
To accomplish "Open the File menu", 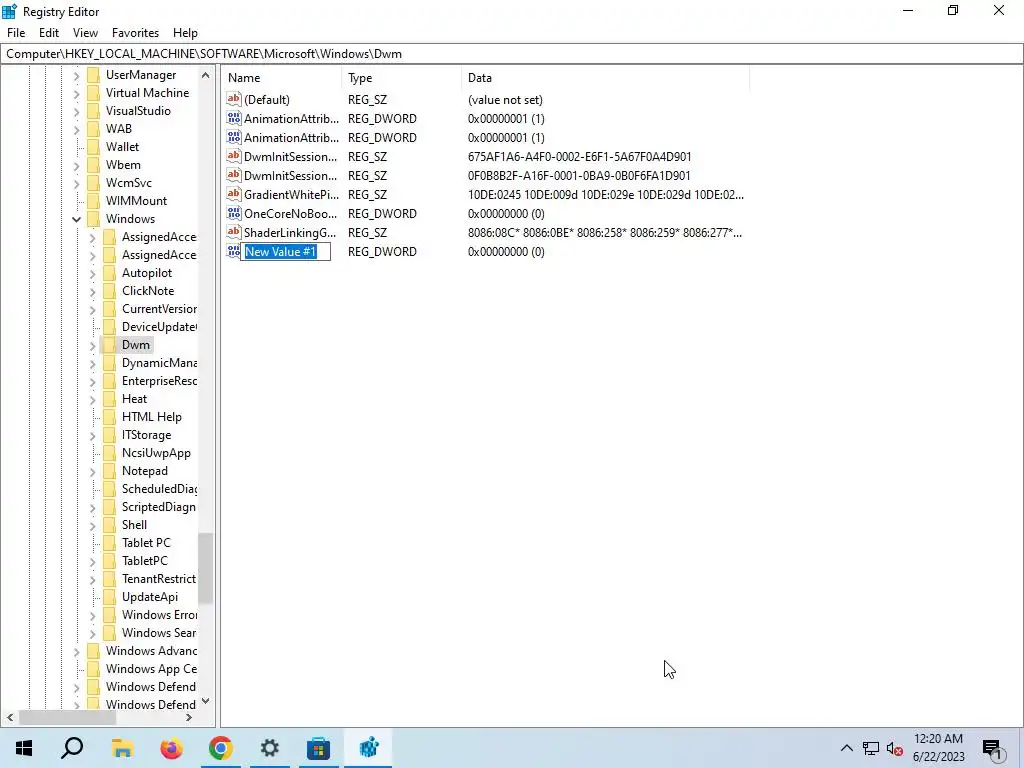I will click(16, 33).
